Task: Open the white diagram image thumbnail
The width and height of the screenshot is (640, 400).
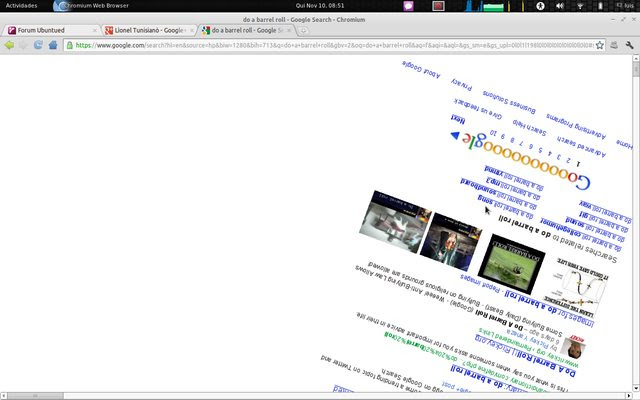Action: [576, 287]
